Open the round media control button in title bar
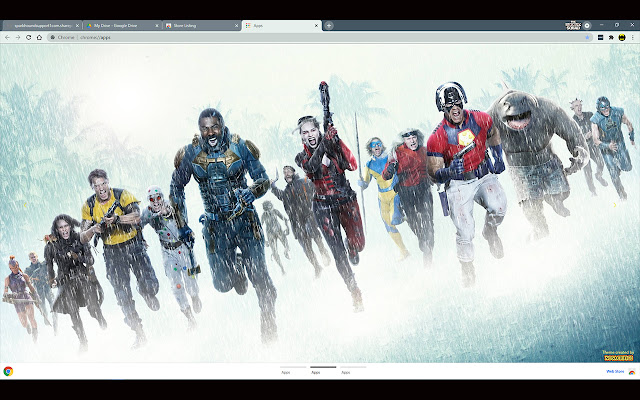This screenshot has height=400, width=640. point(587,25)
